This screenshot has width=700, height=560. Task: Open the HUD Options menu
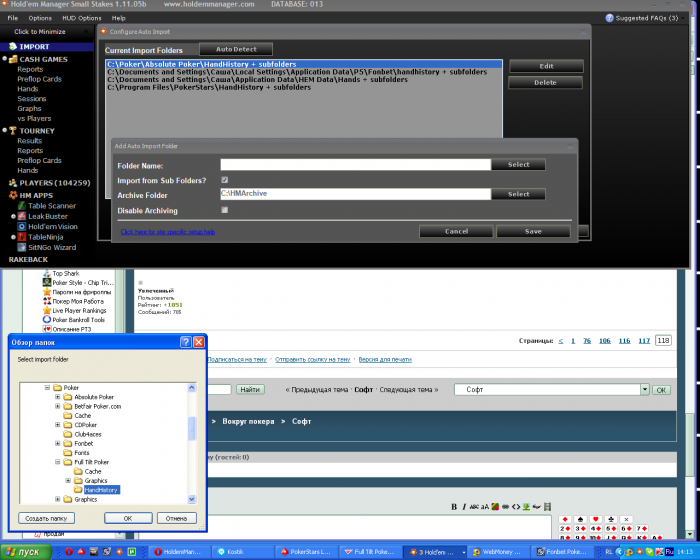tap(82, 18)
